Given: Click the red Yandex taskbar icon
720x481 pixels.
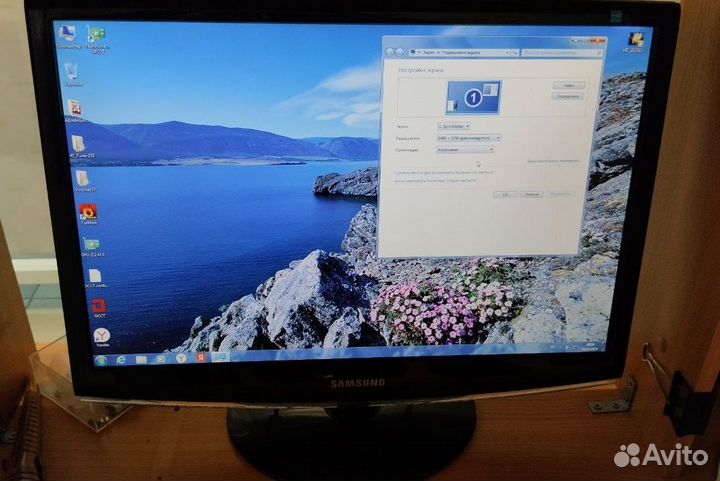Looking at the screenshot, I should 201,358.
